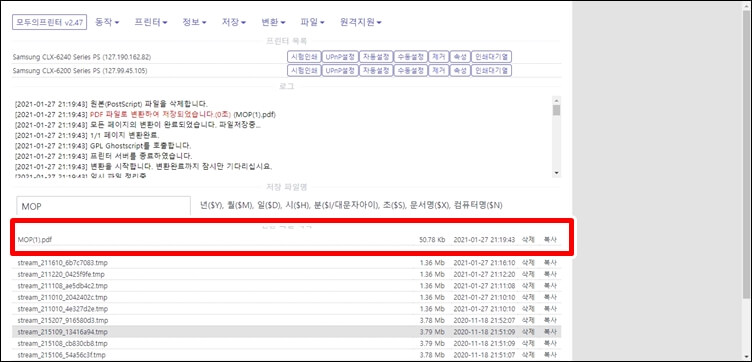Click the GPL Ghostscript를 호출합니다 log line

tap(141, 146)
